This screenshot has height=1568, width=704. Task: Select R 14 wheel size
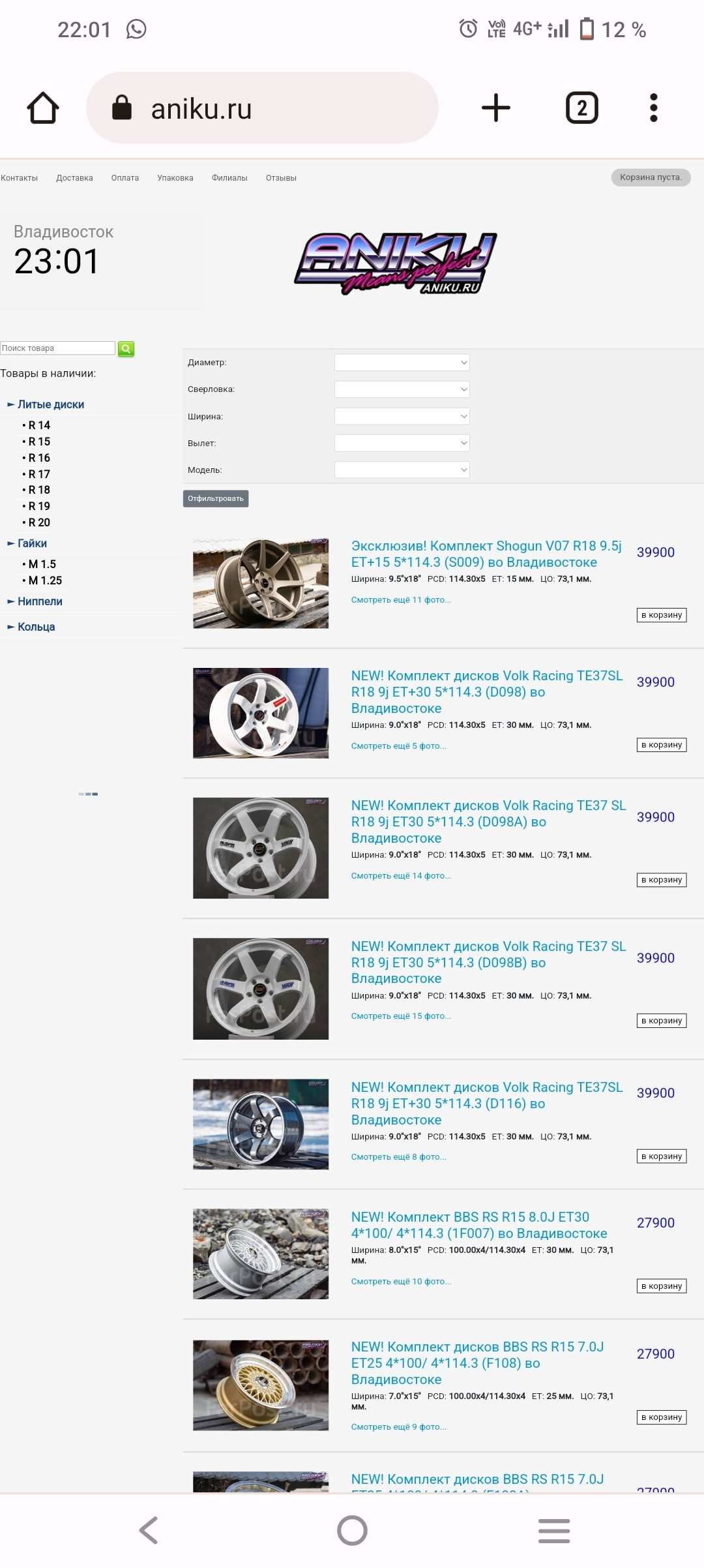click(x=39, y=425)
